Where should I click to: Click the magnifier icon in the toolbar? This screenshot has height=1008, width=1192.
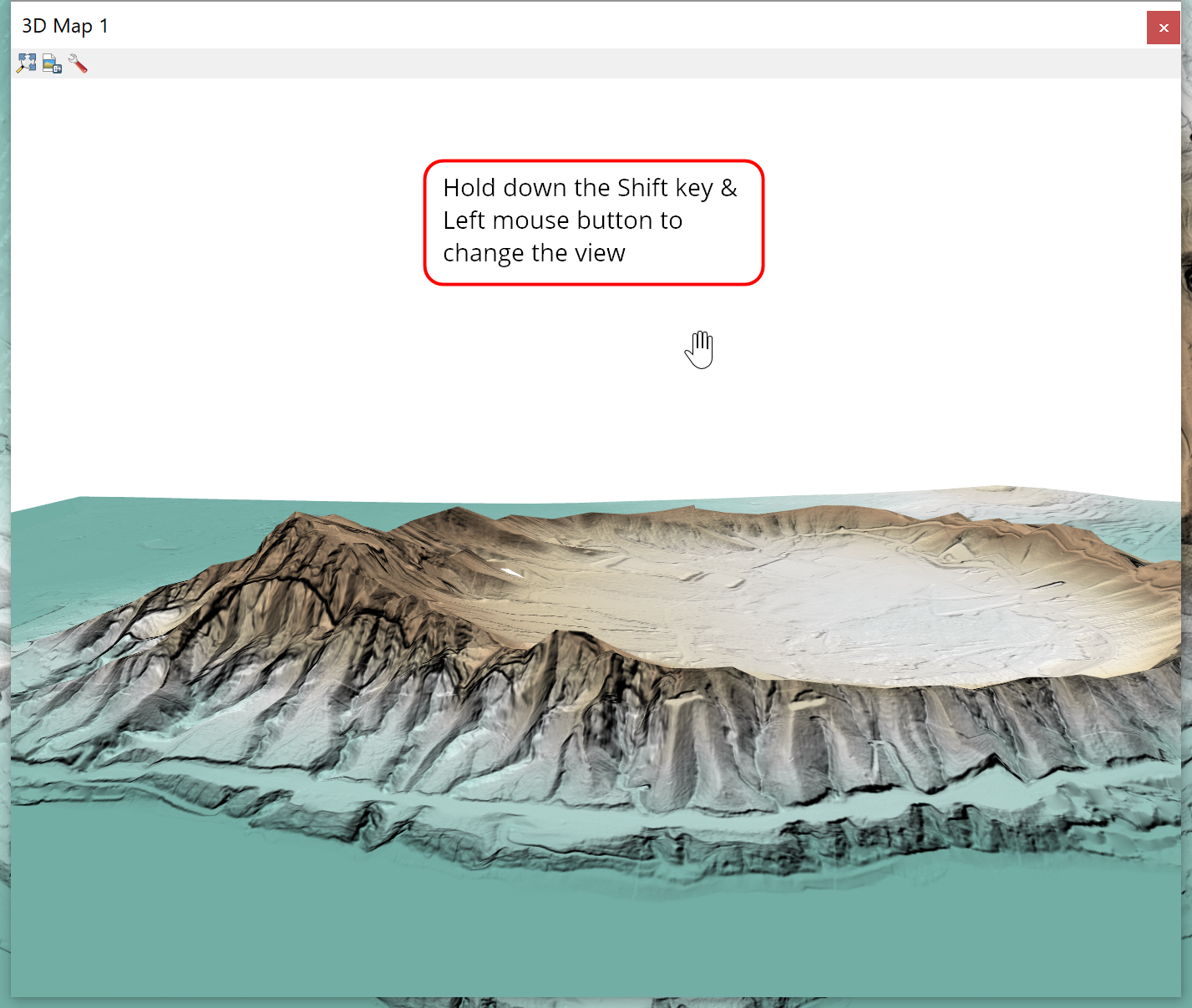point(25,63)
